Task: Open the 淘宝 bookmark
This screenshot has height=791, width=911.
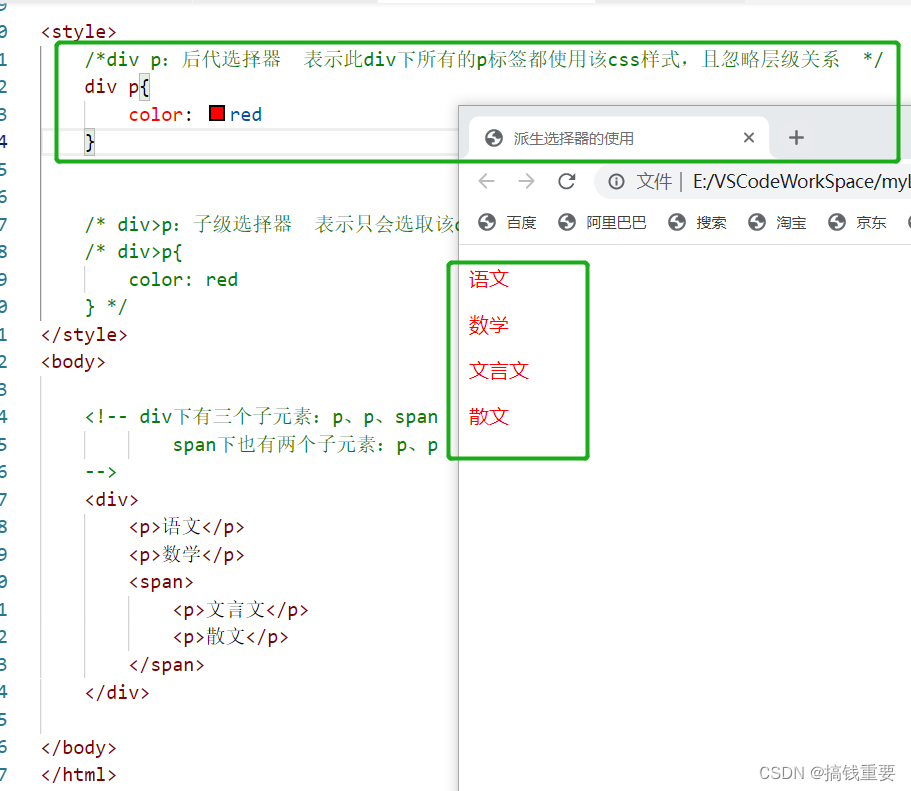Action: tap(777, 222)
